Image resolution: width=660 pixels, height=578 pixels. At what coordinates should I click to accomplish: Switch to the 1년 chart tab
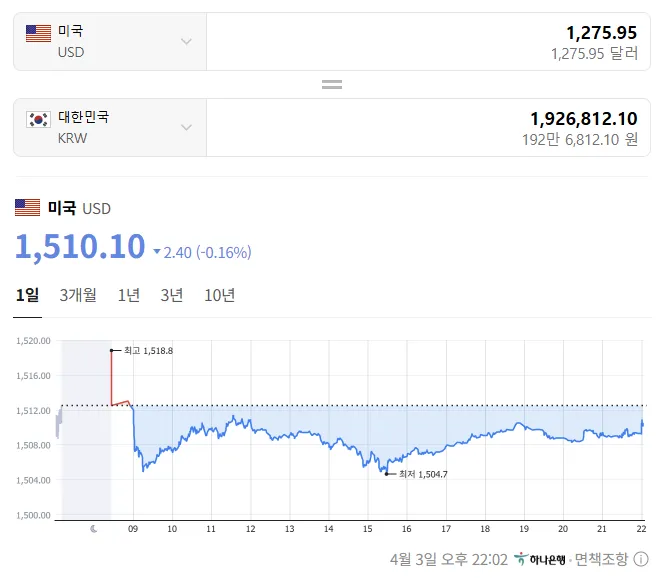click(128, 295)
